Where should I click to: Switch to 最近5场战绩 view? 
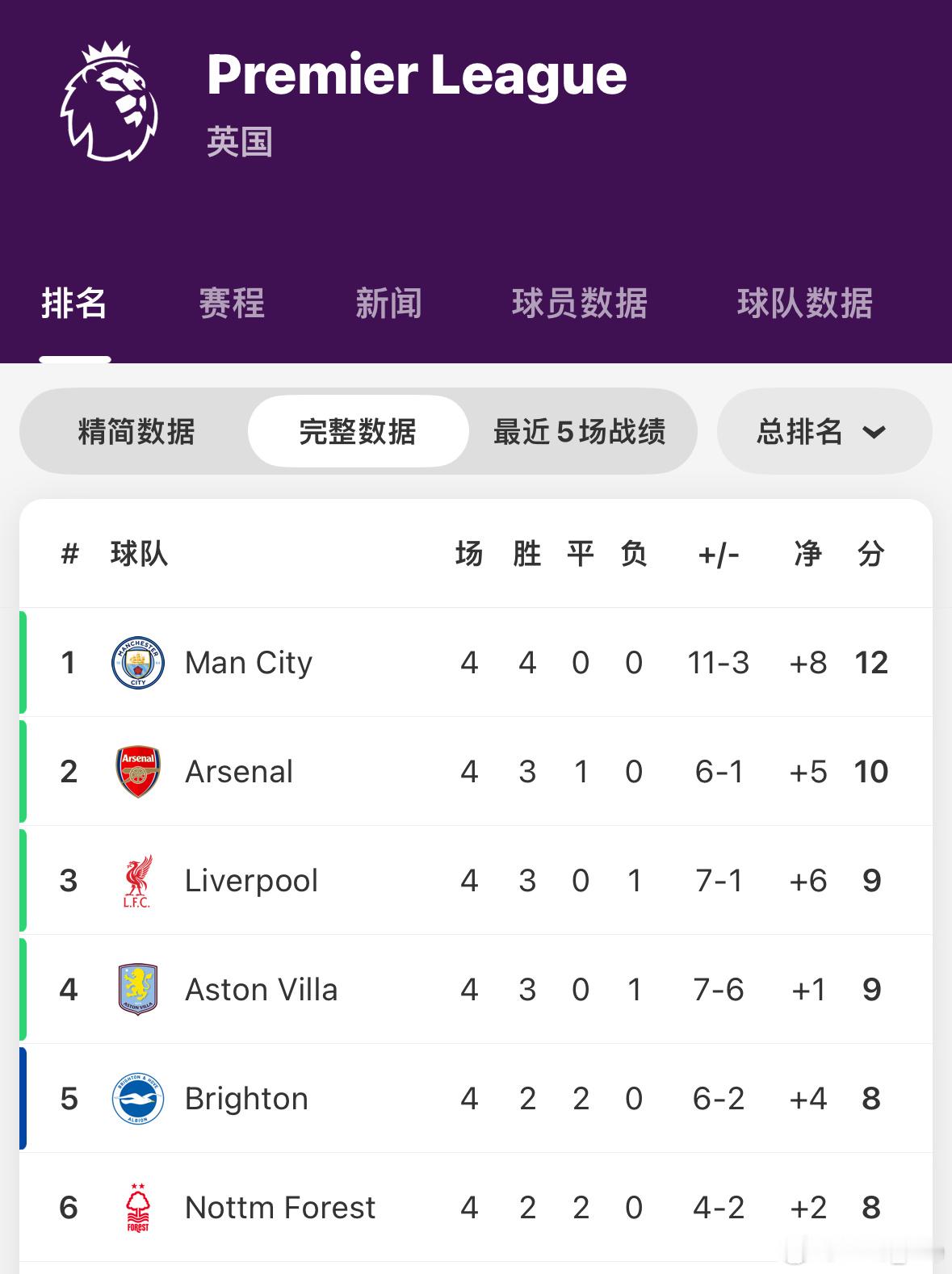click(580, 432)
